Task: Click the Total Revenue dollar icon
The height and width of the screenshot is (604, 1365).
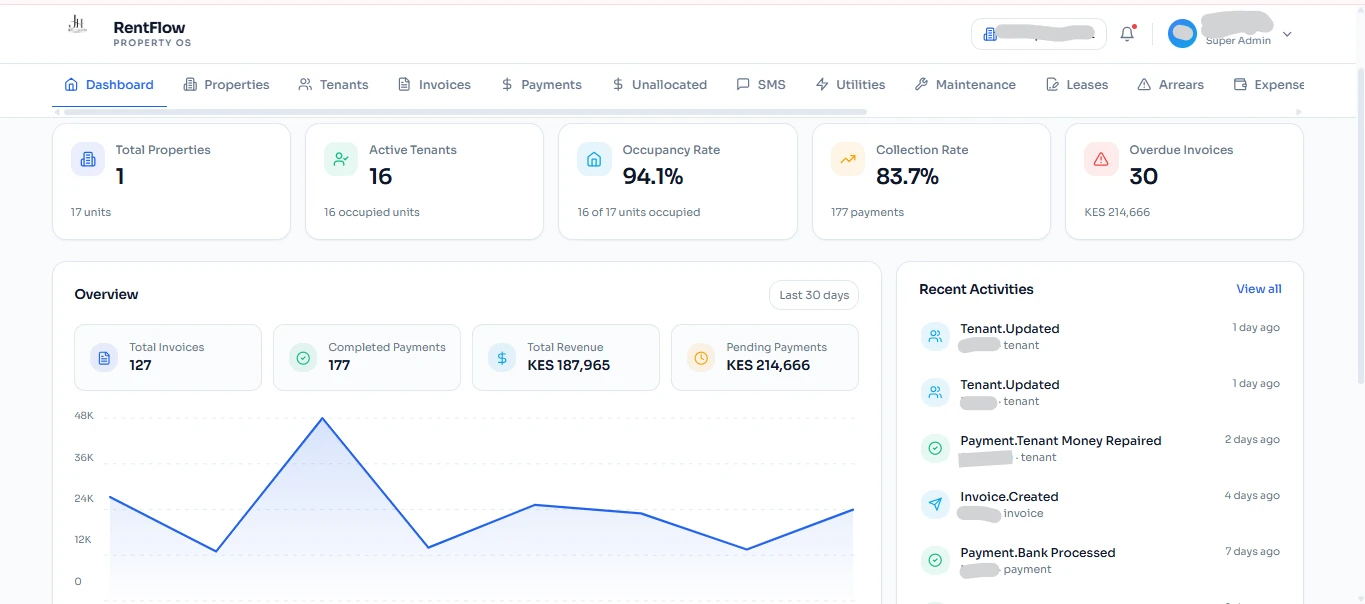Action: click(x=502, y=357)
